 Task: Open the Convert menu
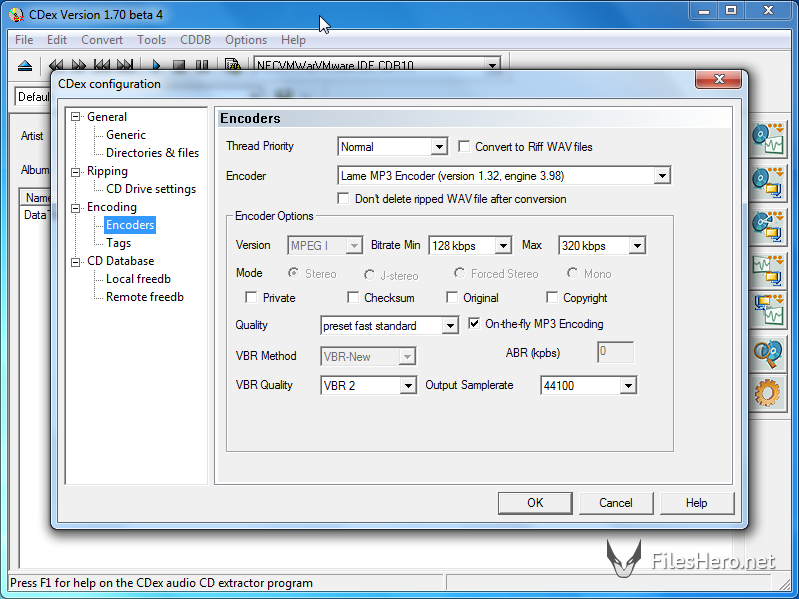click(102, 40)
